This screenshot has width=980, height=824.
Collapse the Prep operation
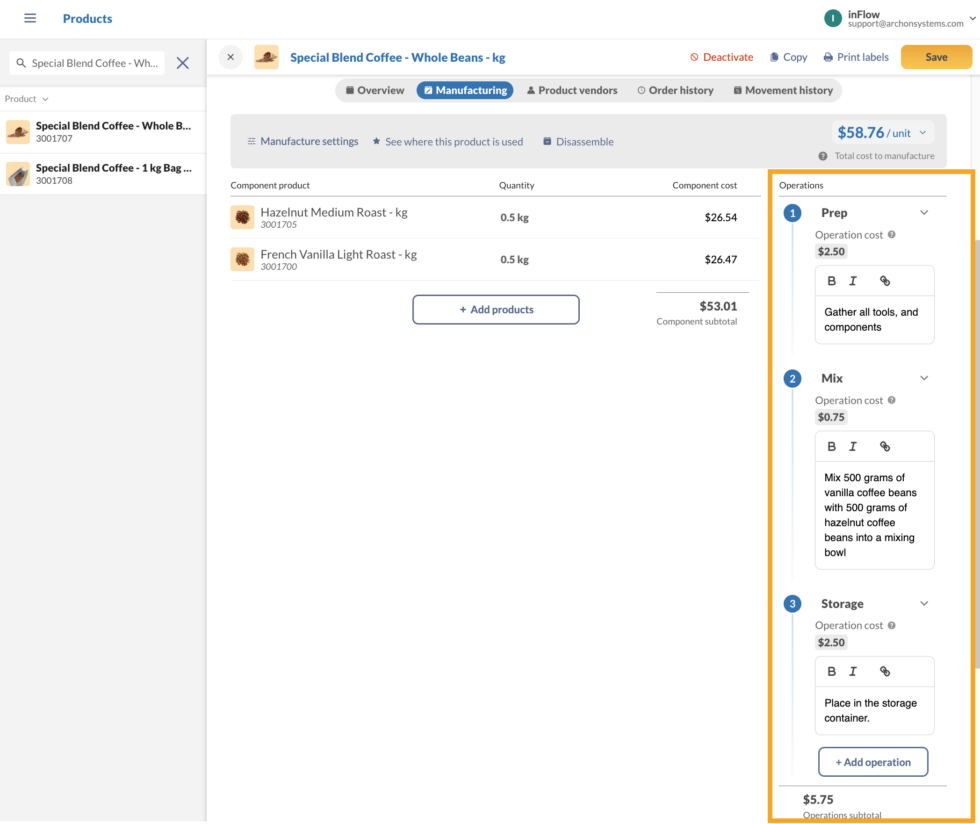[924, 212]
